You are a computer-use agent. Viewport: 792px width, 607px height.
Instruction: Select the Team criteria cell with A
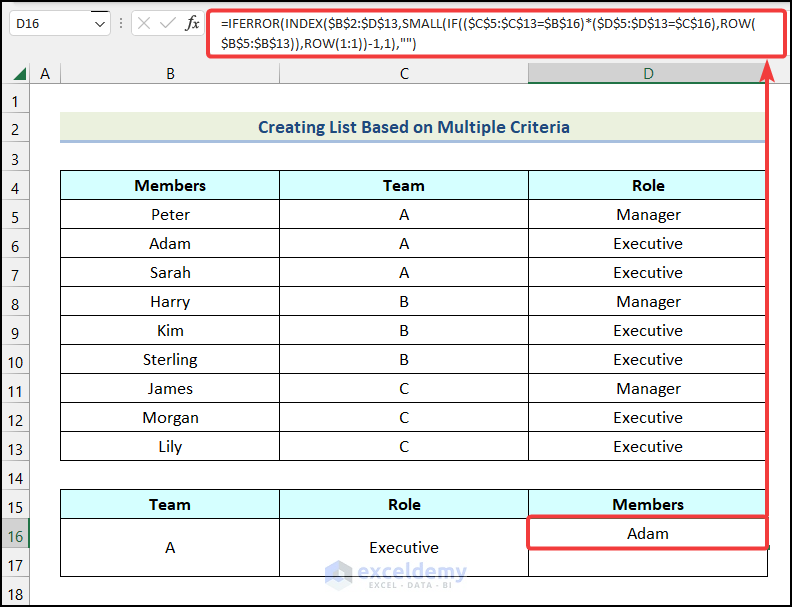[170, 547]
